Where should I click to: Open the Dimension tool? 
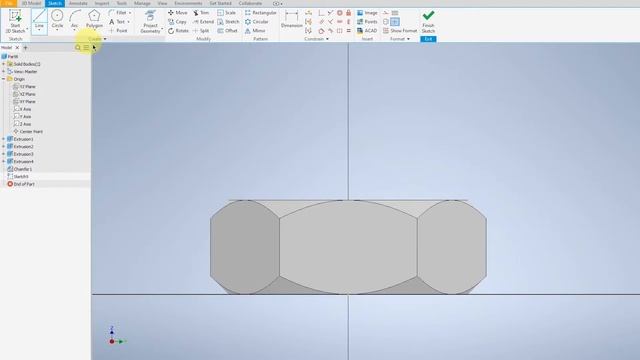click(x=292, y=20)
